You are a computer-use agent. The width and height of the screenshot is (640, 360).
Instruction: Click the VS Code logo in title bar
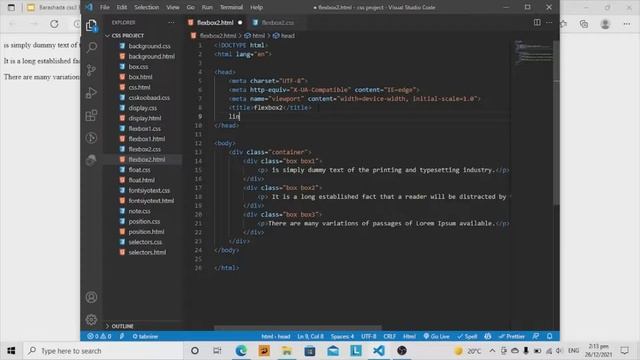pos(89,7)
